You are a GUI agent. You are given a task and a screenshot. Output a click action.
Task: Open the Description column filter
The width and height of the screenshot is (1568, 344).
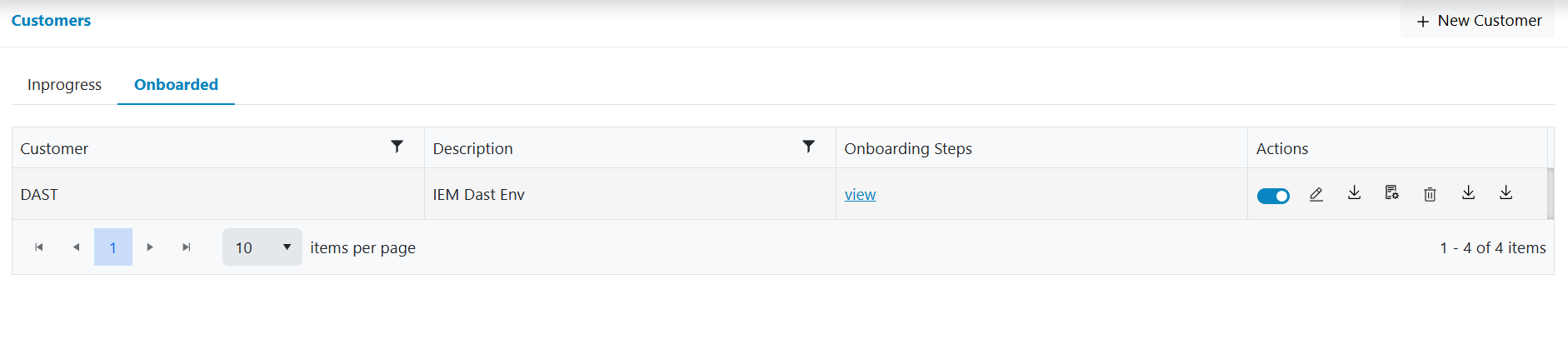[808, 147]
